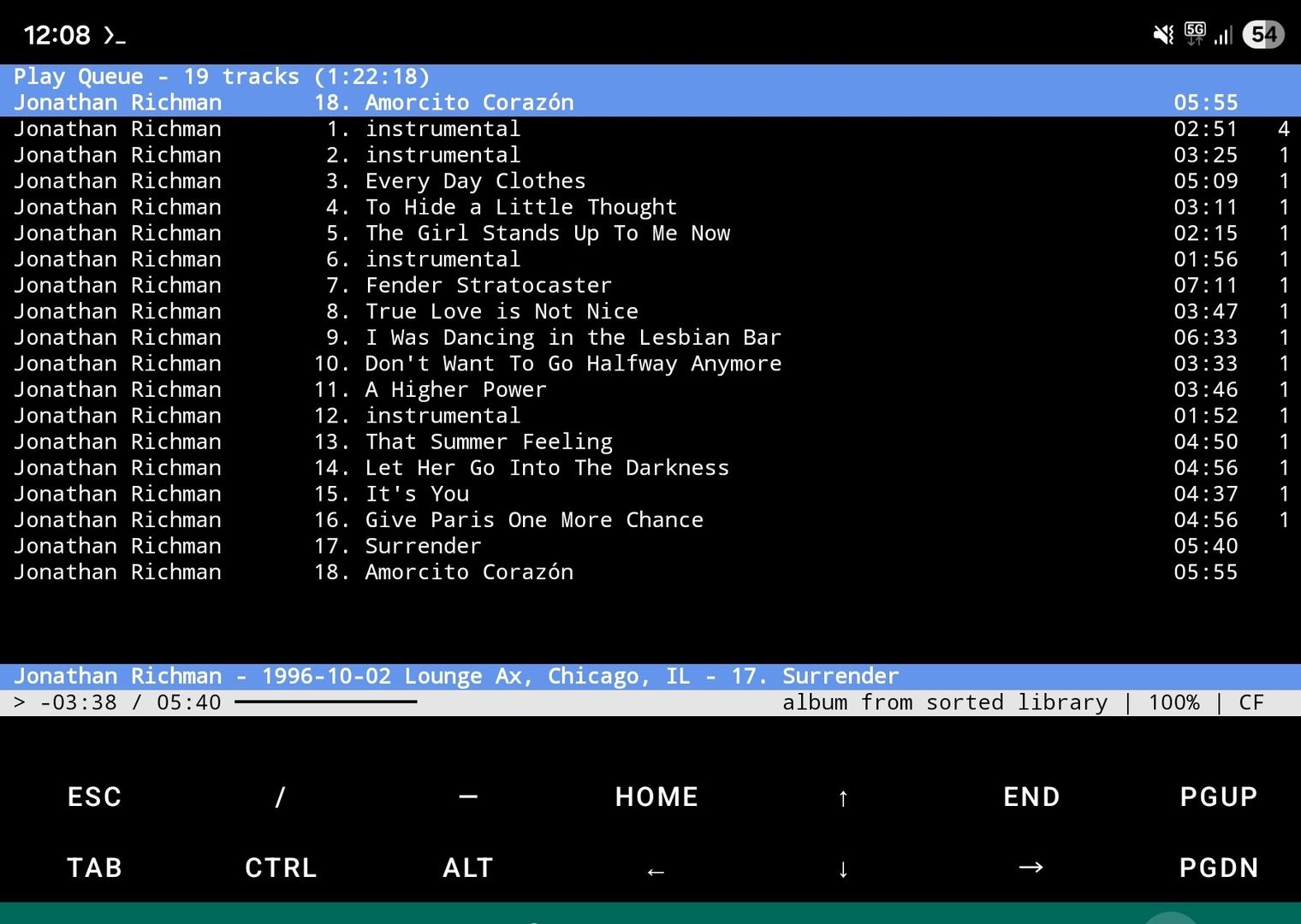The height and width of the screenshot is (924, 1301).
Task: Select track 17. Surrender in the queue
Action: pos(650,547)
